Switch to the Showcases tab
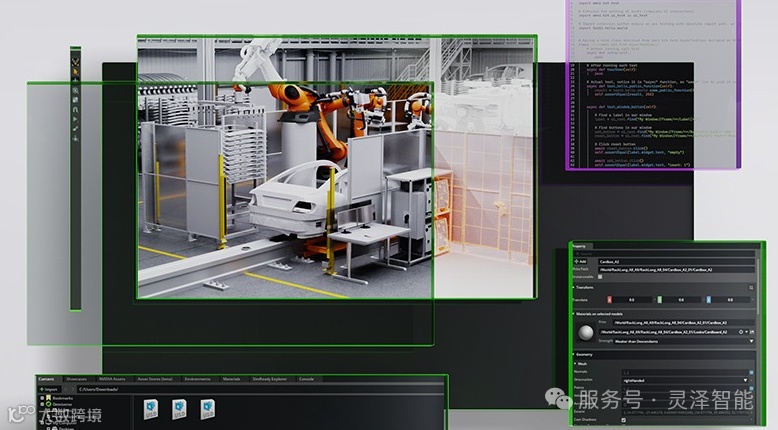 (76, 379)
